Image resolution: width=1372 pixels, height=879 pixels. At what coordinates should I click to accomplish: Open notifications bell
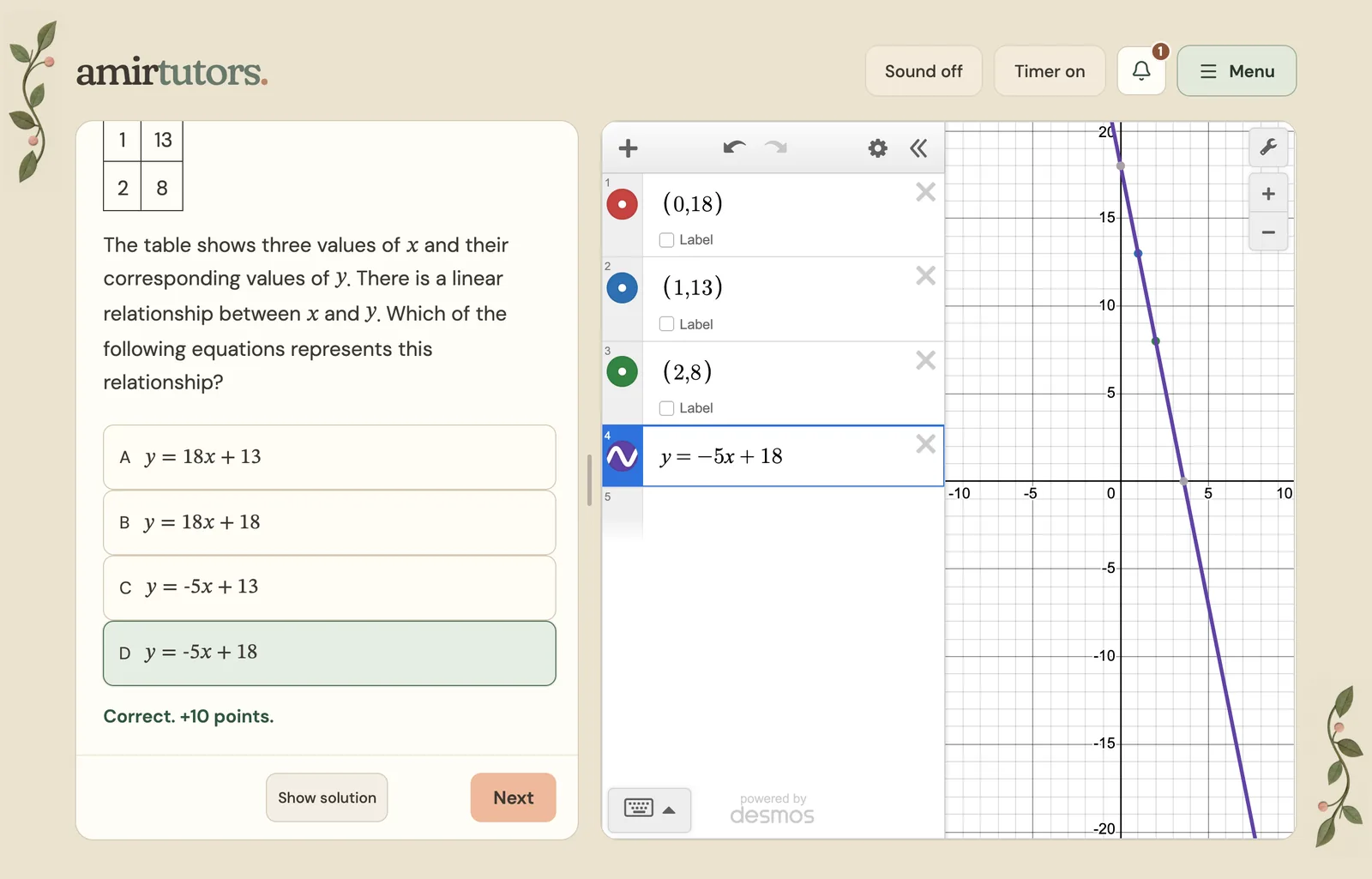1141,70
